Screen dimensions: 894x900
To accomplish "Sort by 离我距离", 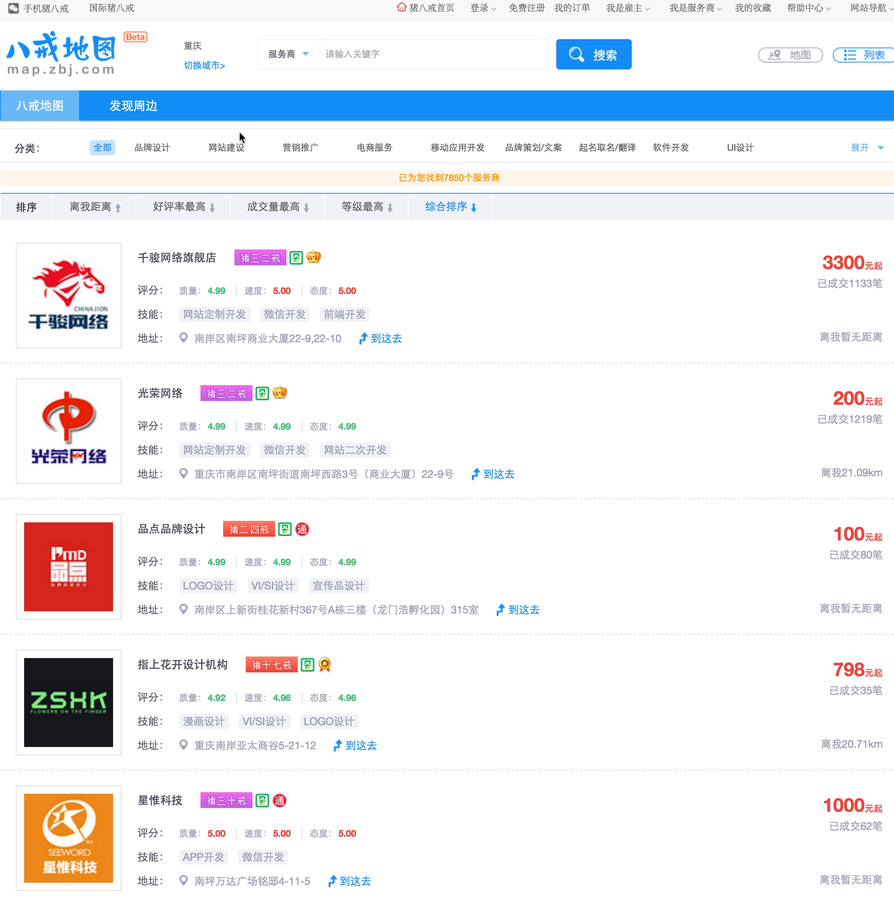I will (95, 207).
